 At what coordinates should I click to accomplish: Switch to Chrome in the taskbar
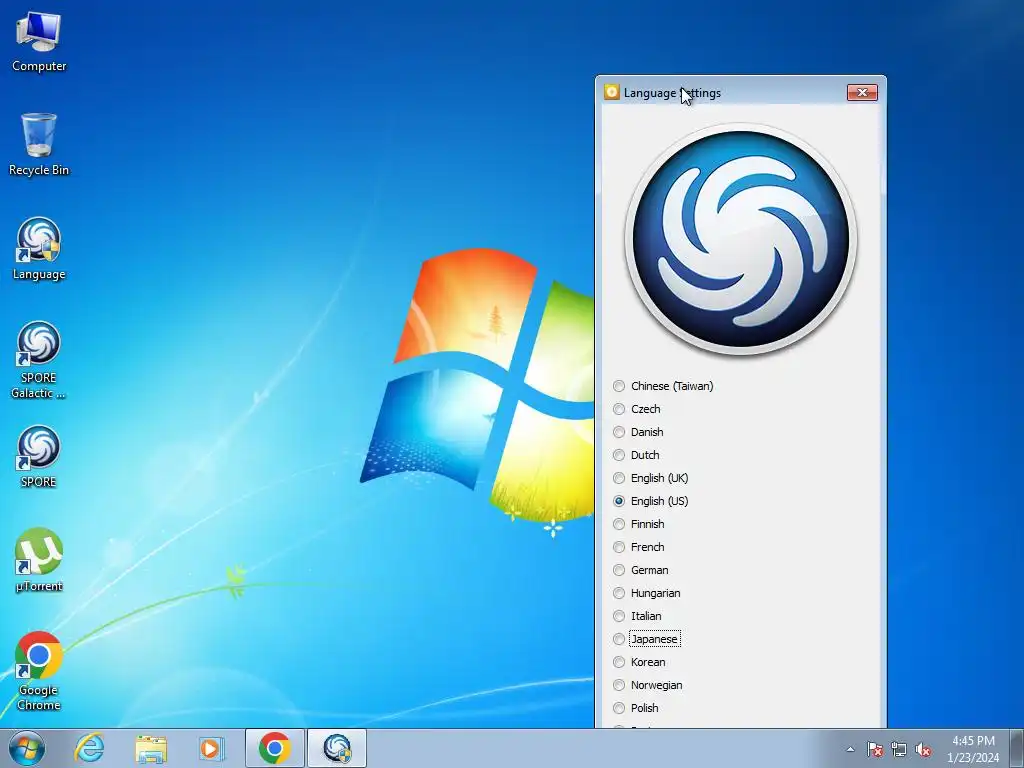point(275,748)
